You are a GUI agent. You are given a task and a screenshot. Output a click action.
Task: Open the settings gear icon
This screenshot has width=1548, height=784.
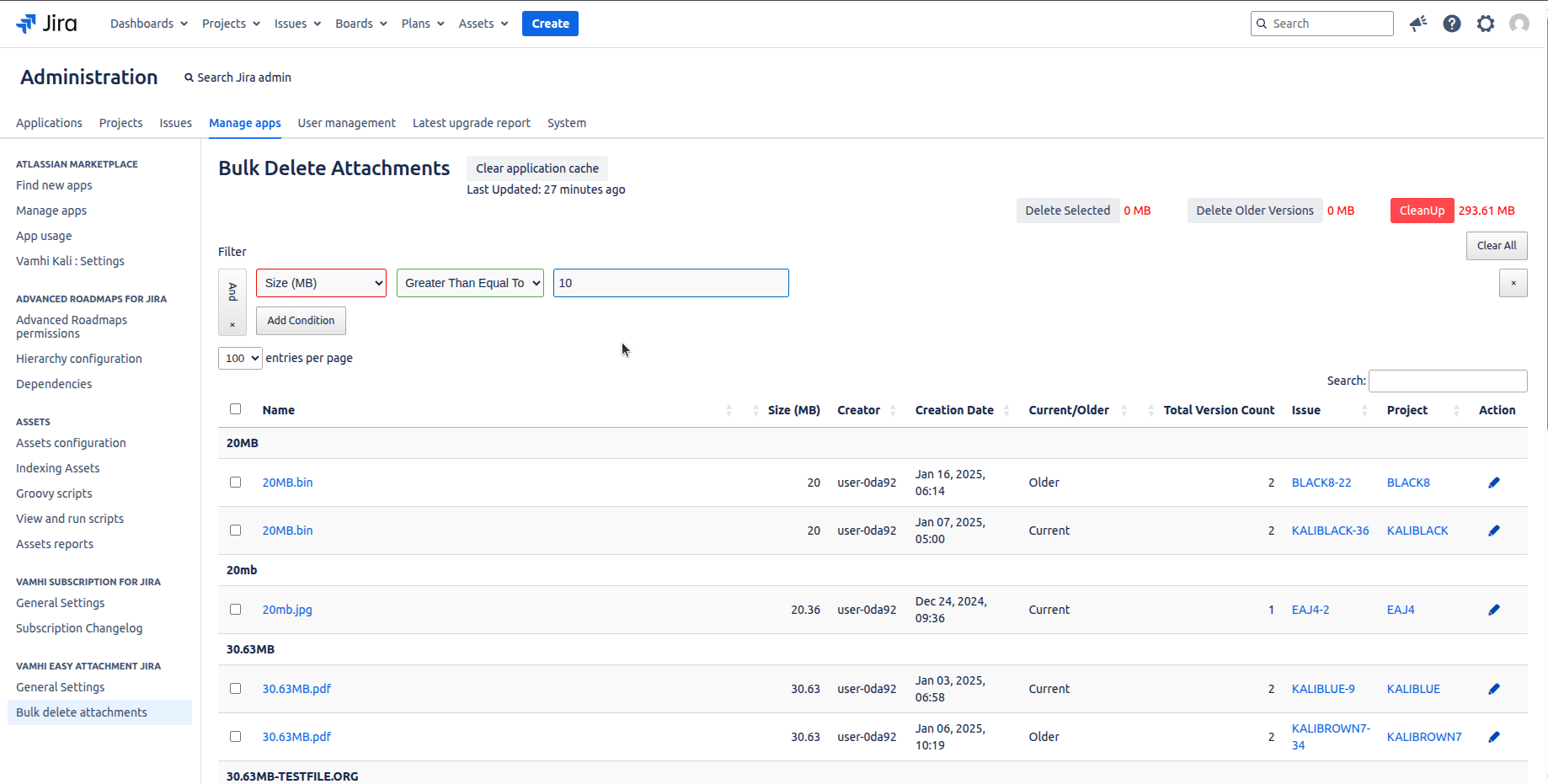coord(1486,24)
